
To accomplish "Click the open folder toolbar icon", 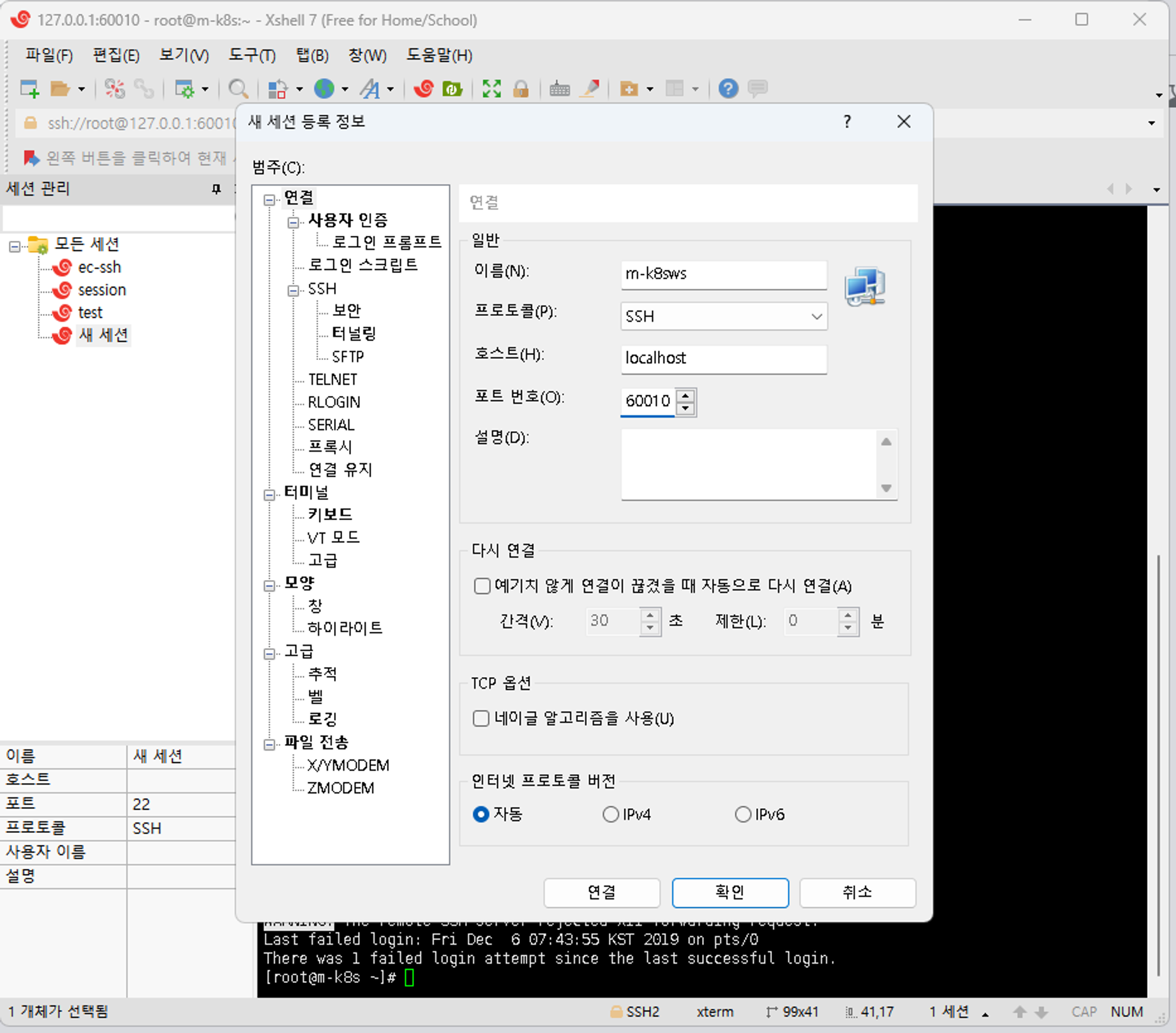I will point(59,89).
